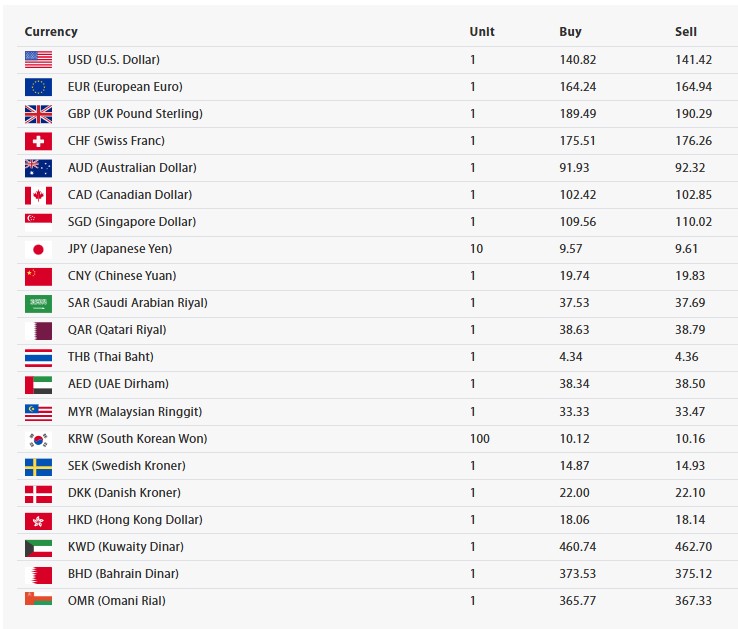Click the Sell column header

coord(686,32)
